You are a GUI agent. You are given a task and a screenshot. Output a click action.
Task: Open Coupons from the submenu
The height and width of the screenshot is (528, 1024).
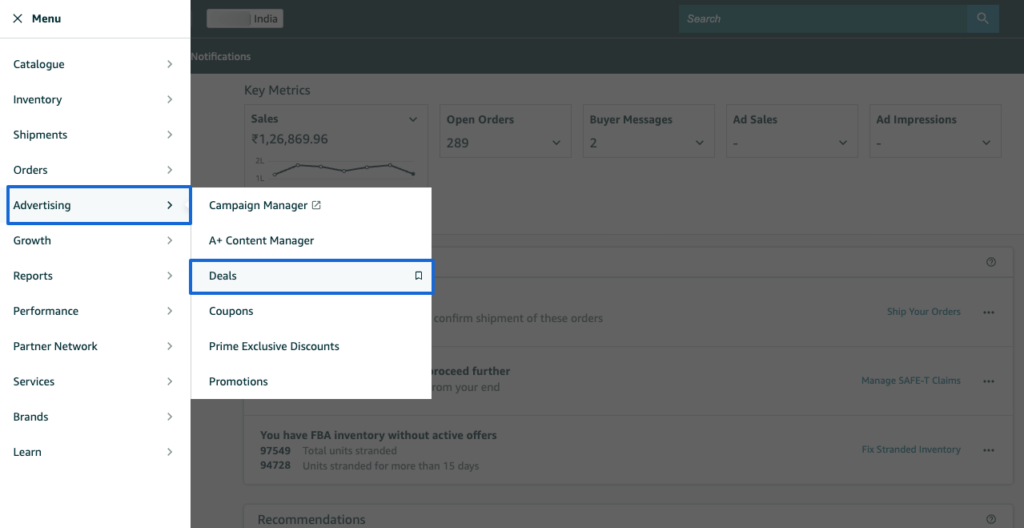click(x=311, y=311)
